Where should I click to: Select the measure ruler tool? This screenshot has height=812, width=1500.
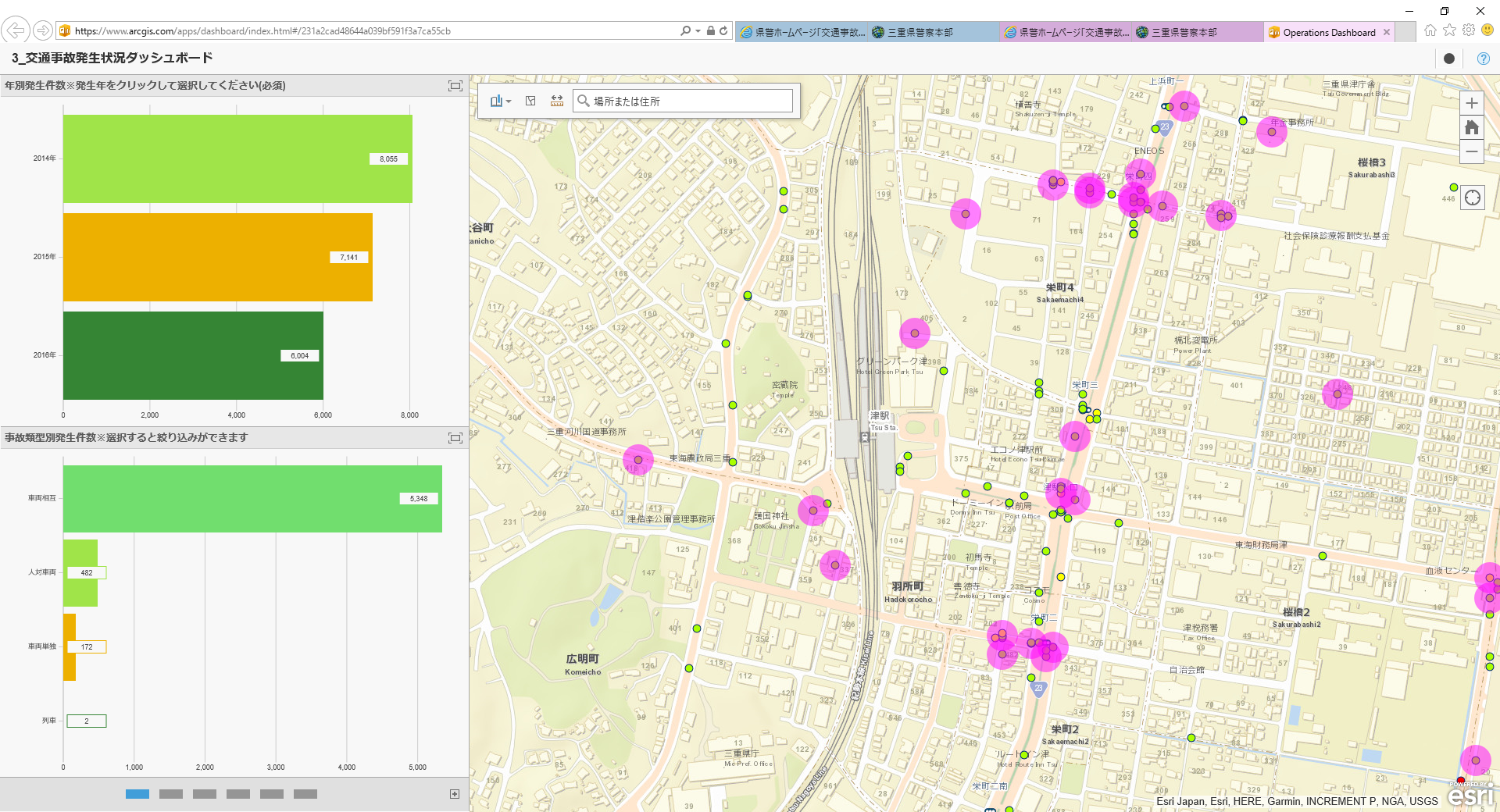click(557, 101)
